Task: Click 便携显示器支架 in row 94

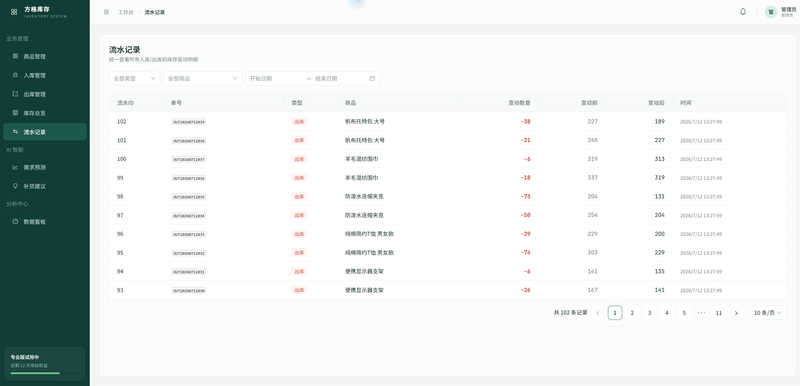Action: pos(364,271)
